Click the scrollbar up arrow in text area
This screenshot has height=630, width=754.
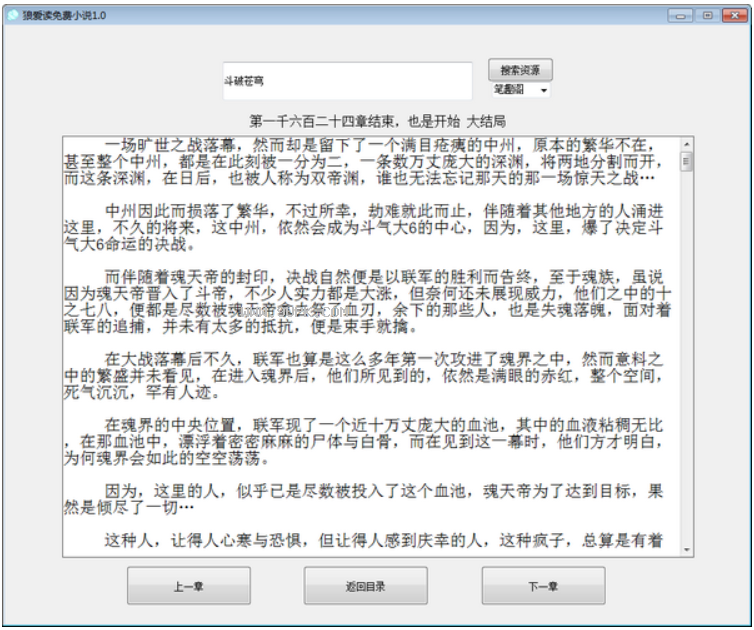click(687, 144)
